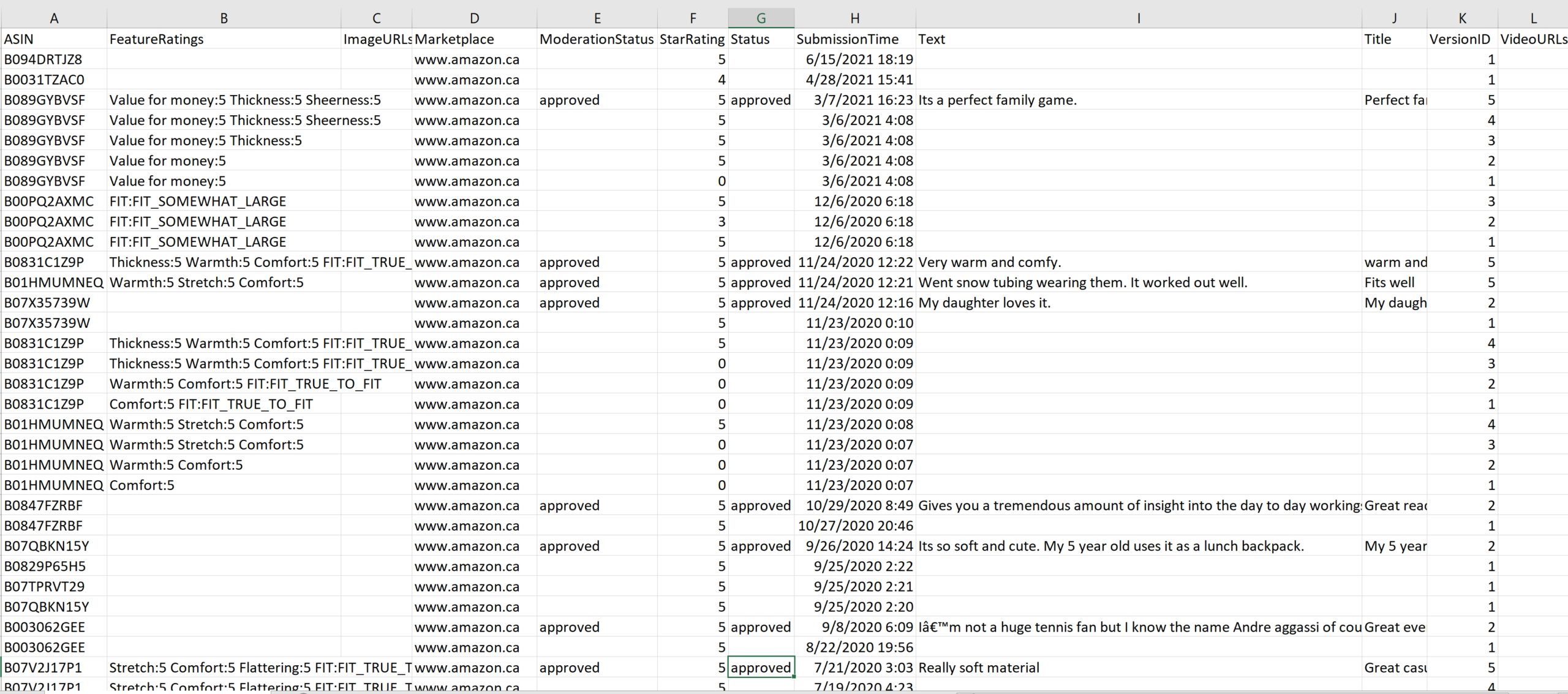Click the Marketplace header cell
This screenshot has height=694, width=1568.
tap(475, 39)
